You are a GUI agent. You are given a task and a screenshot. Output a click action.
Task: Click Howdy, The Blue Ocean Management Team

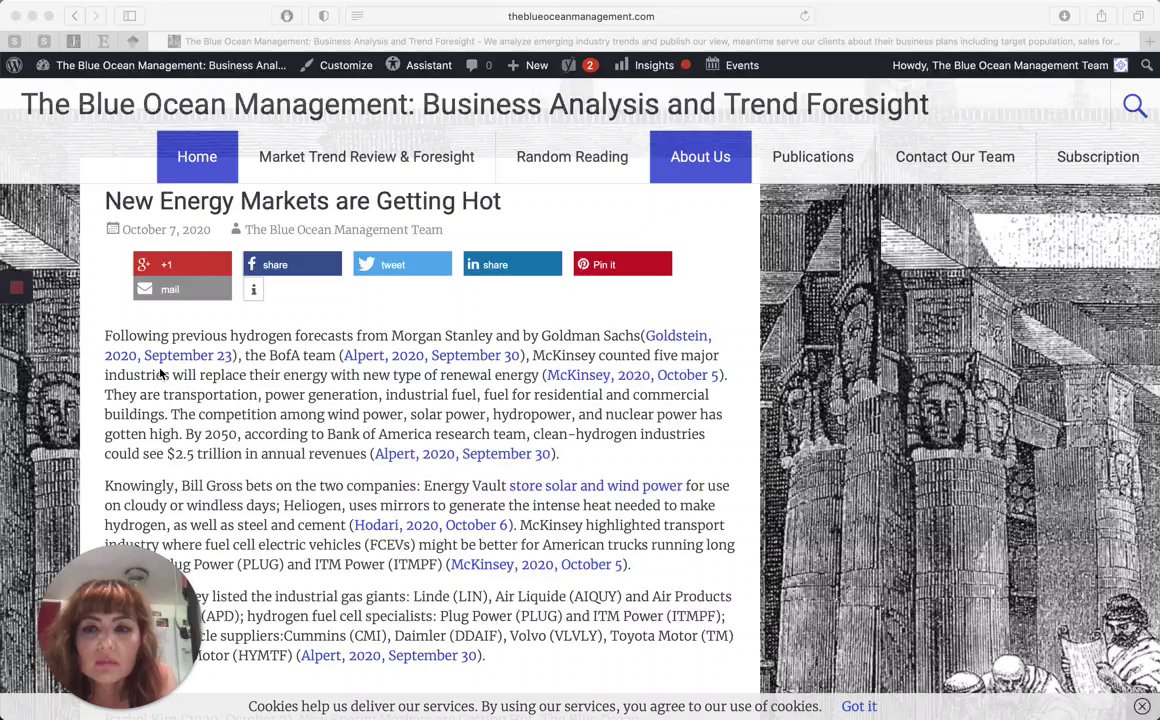coord(1009,65)
